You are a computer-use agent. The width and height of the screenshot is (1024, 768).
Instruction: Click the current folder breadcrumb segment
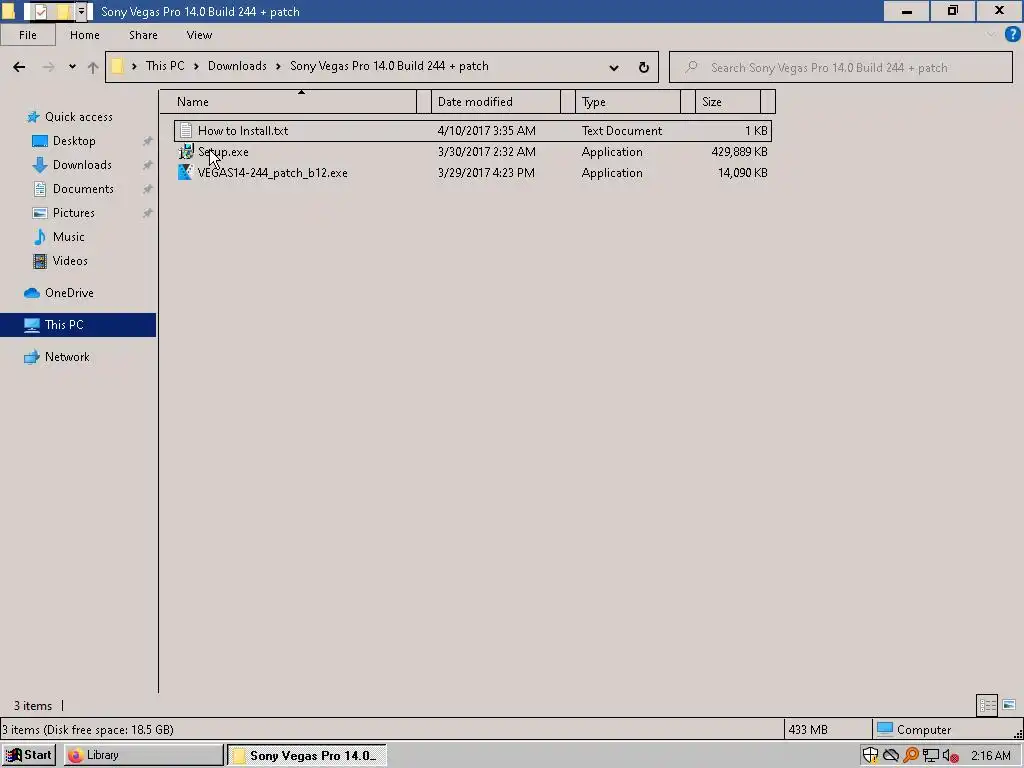tap(389, 66)
